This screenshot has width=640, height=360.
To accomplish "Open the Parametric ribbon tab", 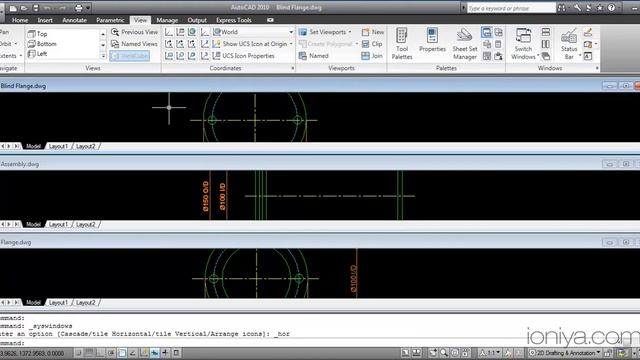I will coord(110,20).
